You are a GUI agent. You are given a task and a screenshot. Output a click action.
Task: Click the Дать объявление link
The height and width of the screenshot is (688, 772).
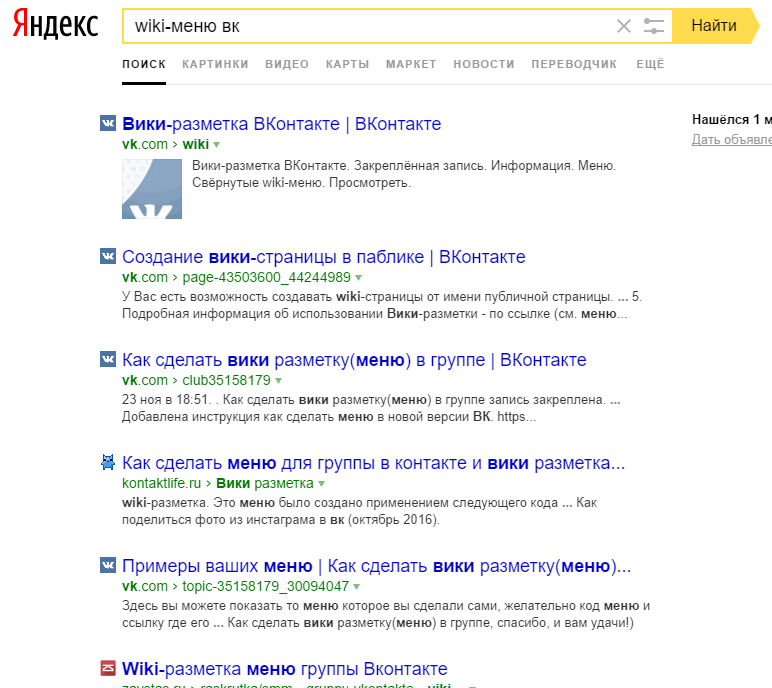pos(732,139)
